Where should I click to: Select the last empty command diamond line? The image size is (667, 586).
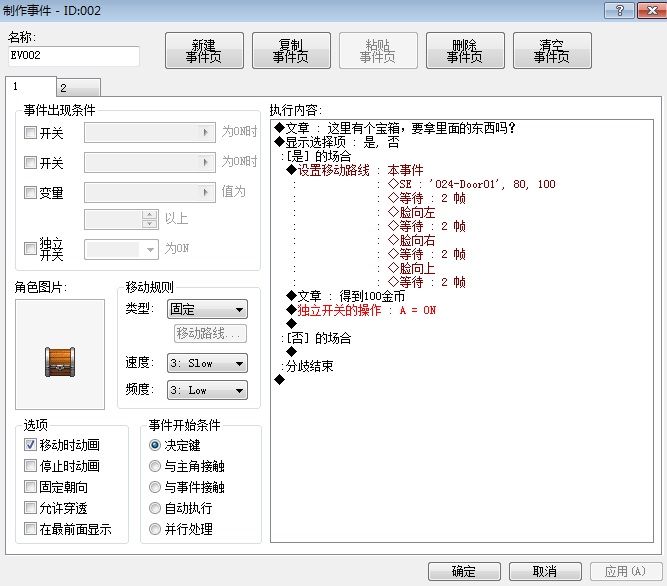pos(279,380)
